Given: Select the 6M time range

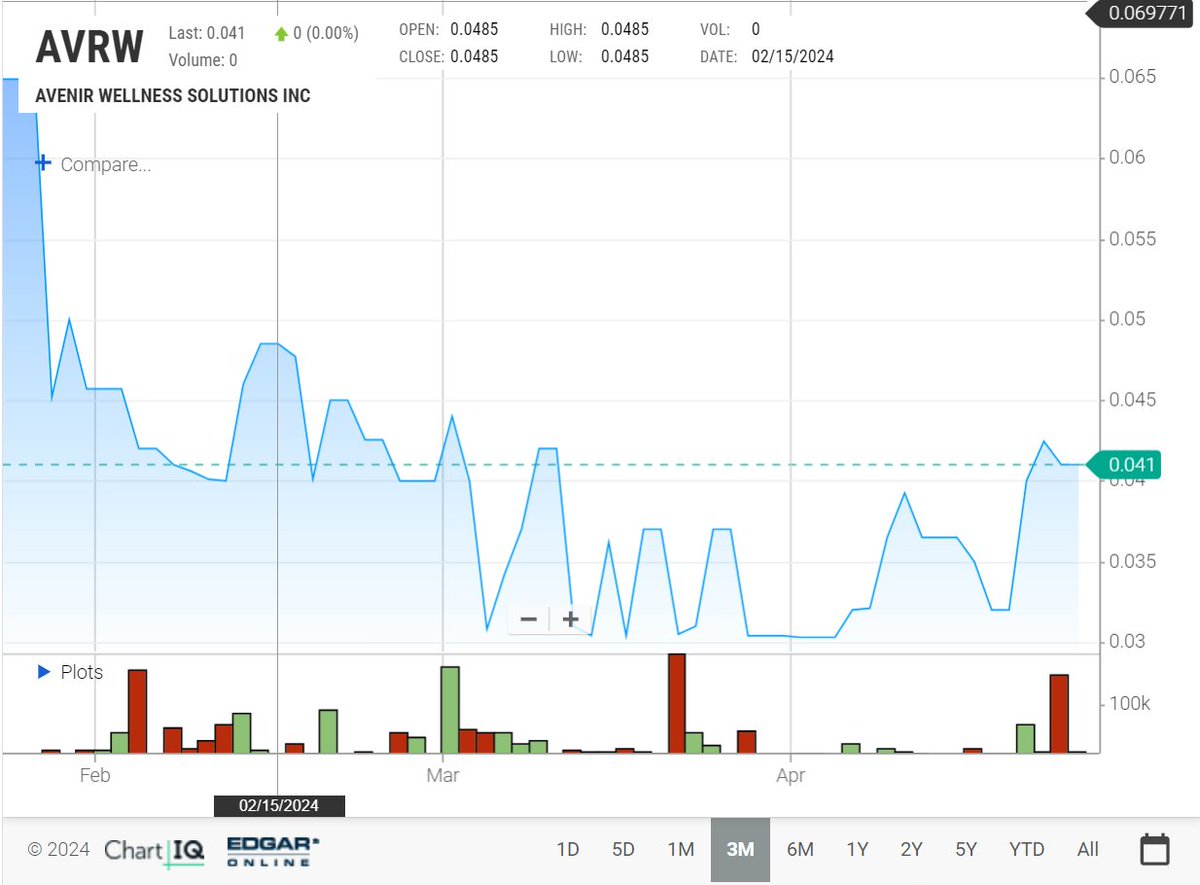Looking at the screenshot, I should (800, 850).
